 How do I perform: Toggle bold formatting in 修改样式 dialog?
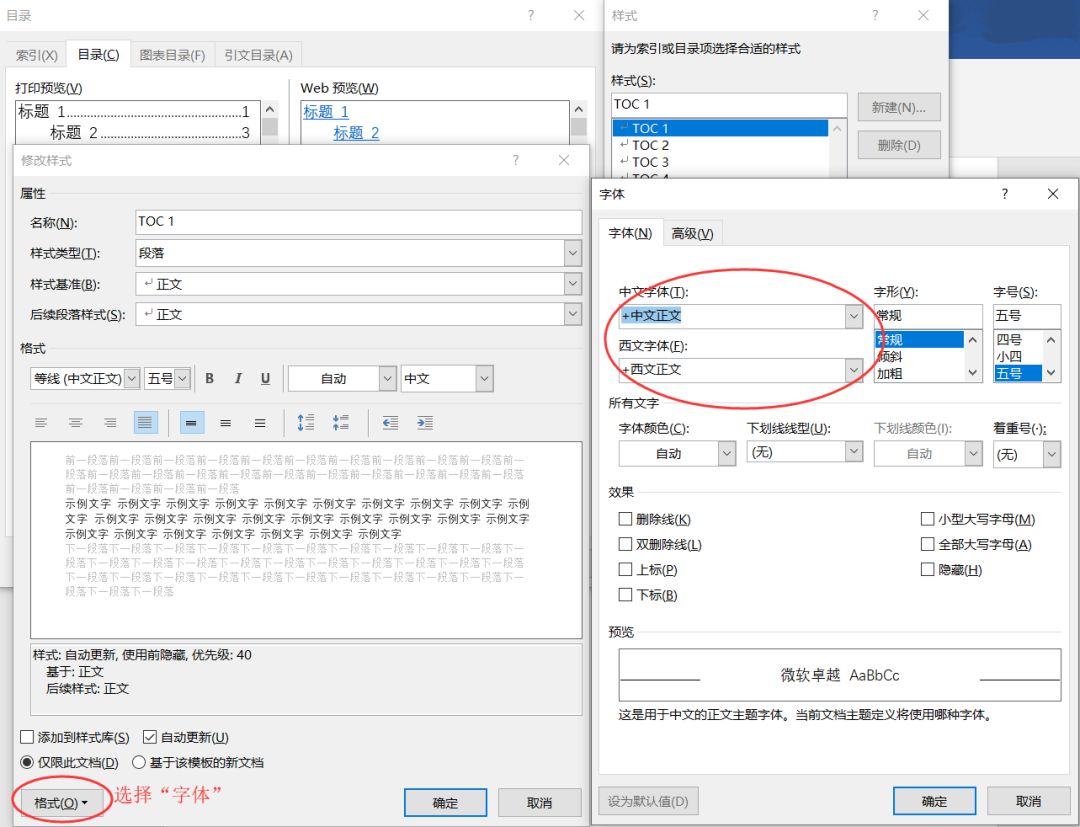click(209, 378)
